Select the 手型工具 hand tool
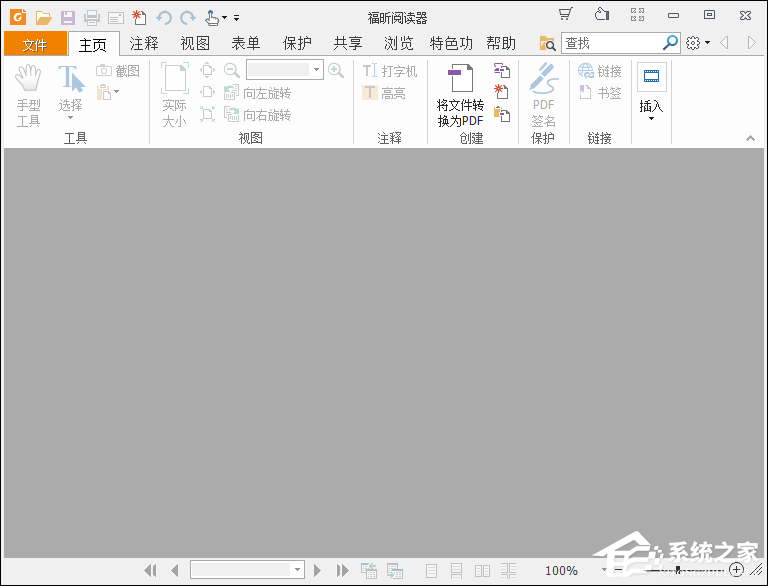The image size is (768, 586). pos(28,79)
